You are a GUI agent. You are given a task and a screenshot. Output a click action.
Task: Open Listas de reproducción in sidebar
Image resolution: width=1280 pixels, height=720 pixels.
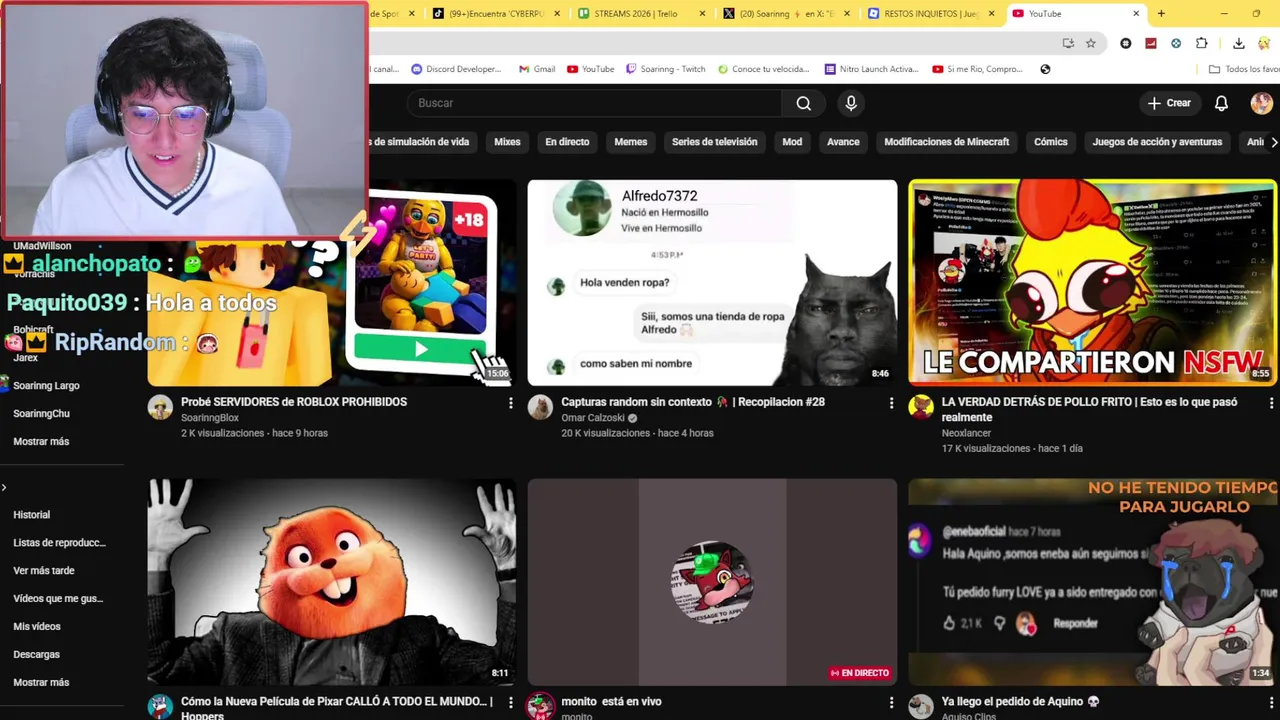59,543
